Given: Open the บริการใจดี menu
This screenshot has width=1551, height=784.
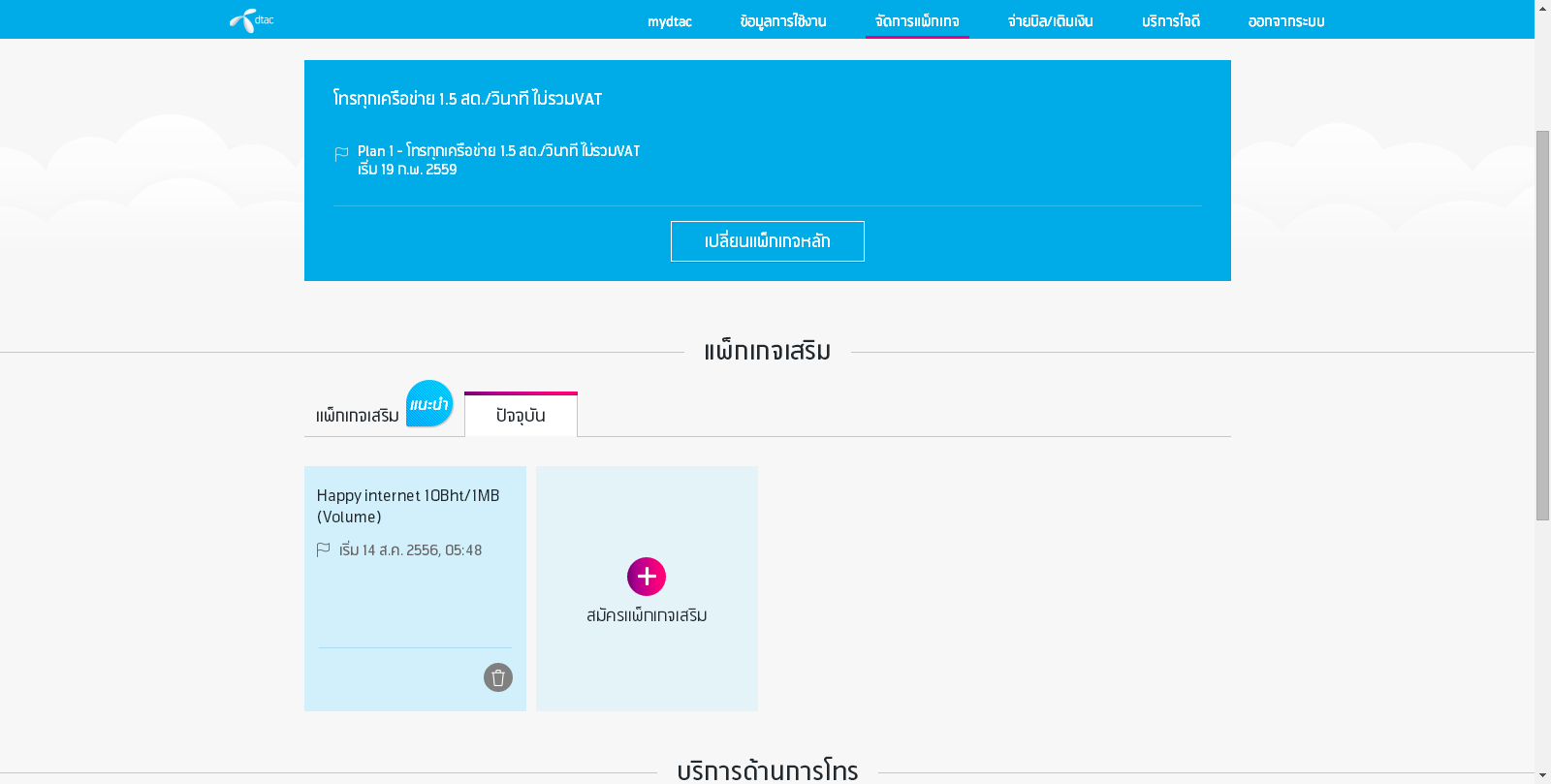Looking at the screenshot, I should point(1171,21).
